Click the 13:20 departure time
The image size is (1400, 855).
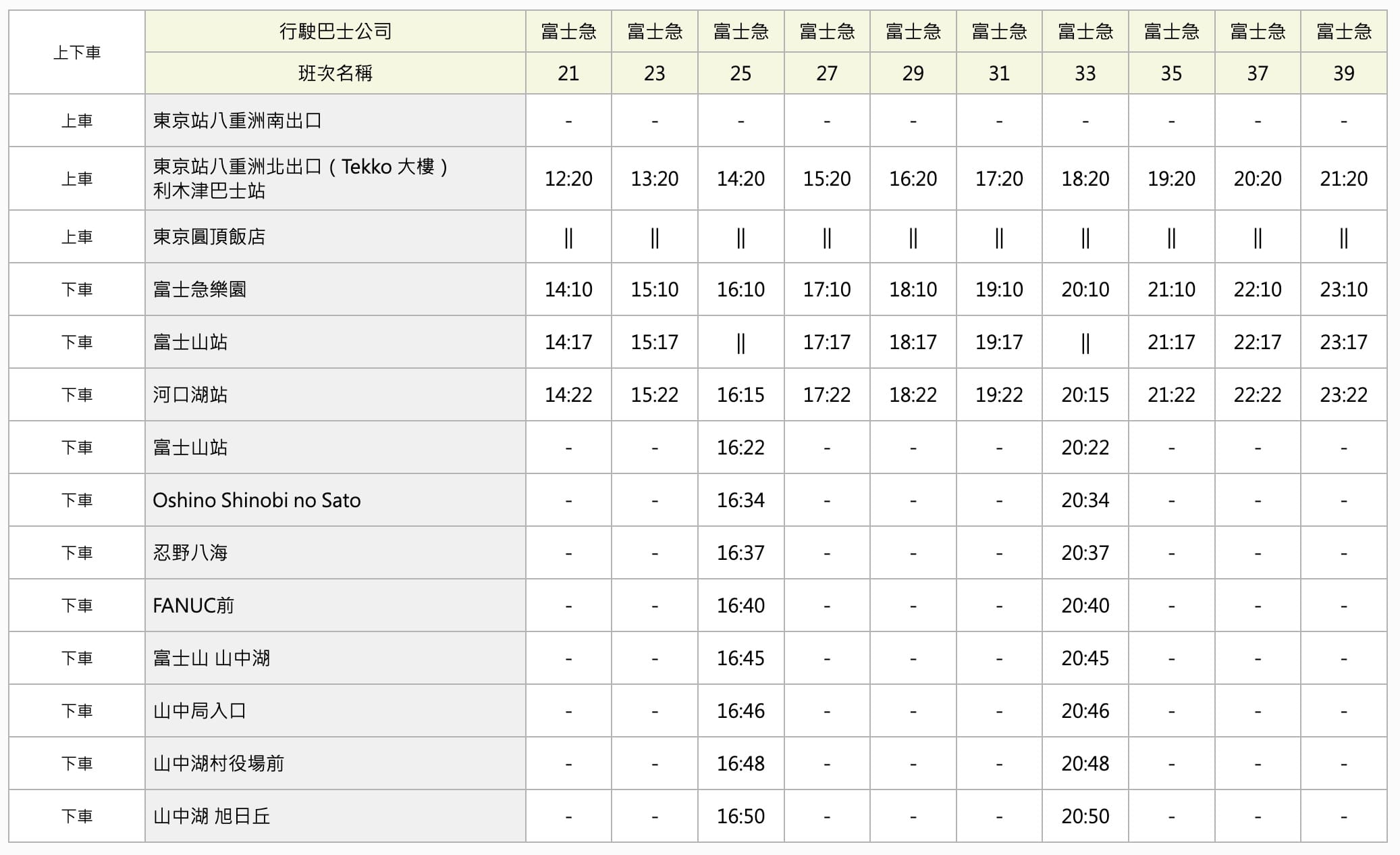click(655, 178)
